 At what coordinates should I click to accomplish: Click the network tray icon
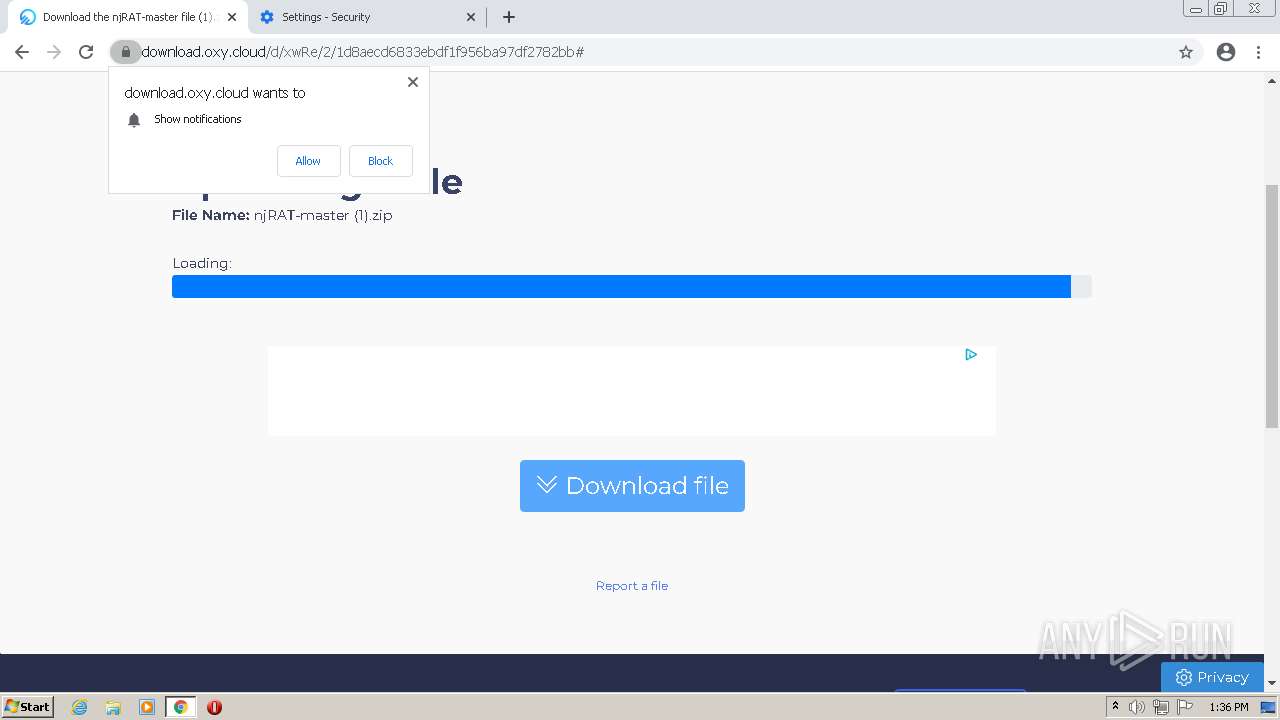tap(1161, 707)
